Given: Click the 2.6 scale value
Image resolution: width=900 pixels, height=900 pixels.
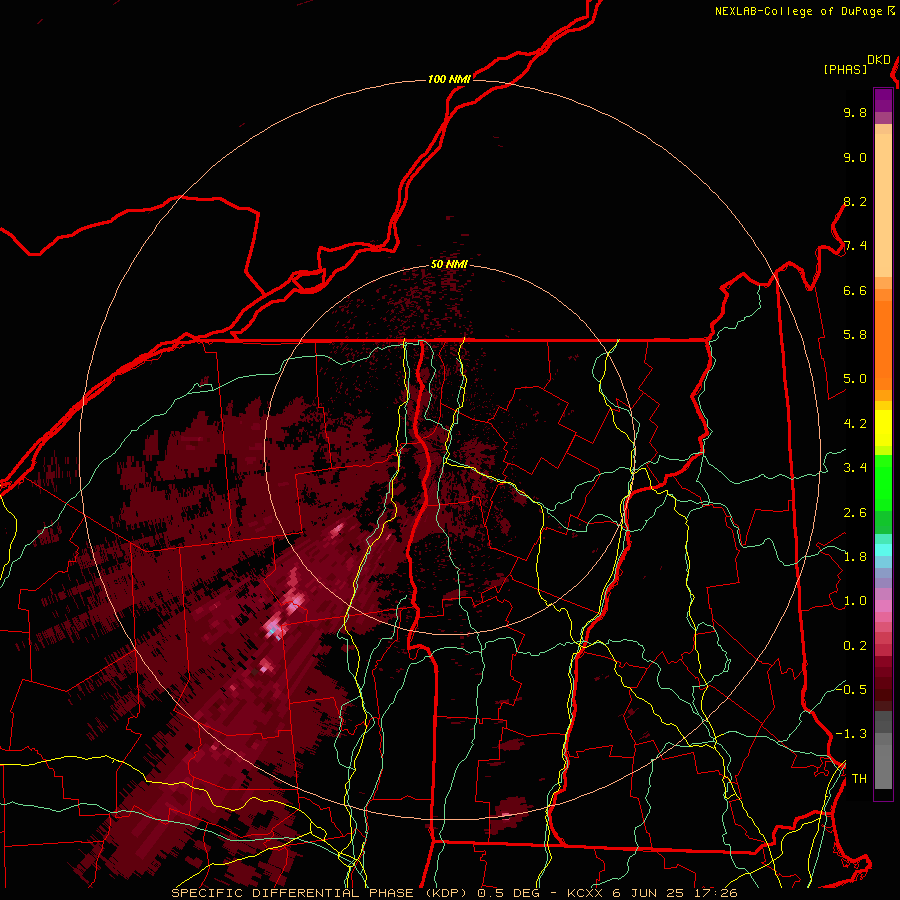Looking at the screenshot, I should point(855,513).
